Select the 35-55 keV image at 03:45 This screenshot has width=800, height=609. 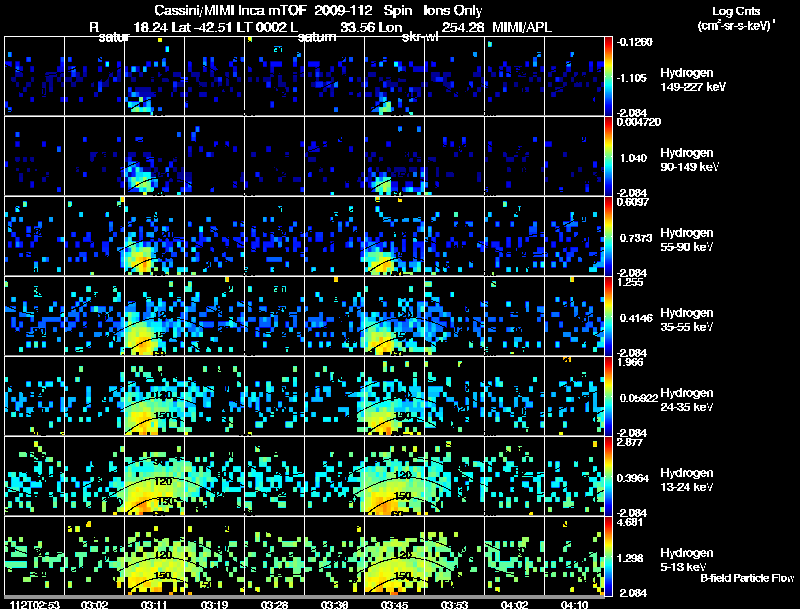(x=394, y=316)
